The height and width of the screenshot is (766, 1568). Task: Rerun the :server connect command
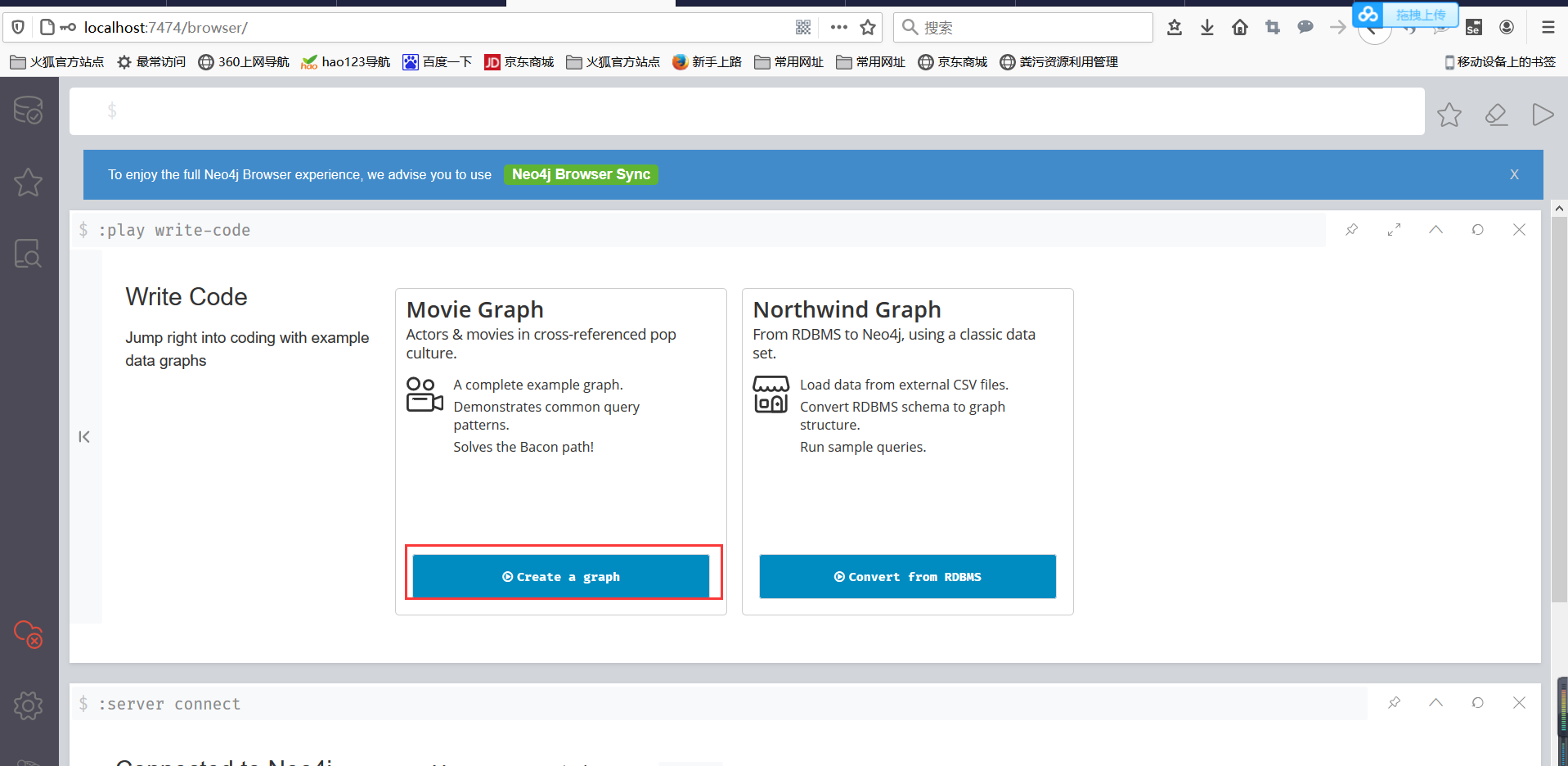(1477, 703)
